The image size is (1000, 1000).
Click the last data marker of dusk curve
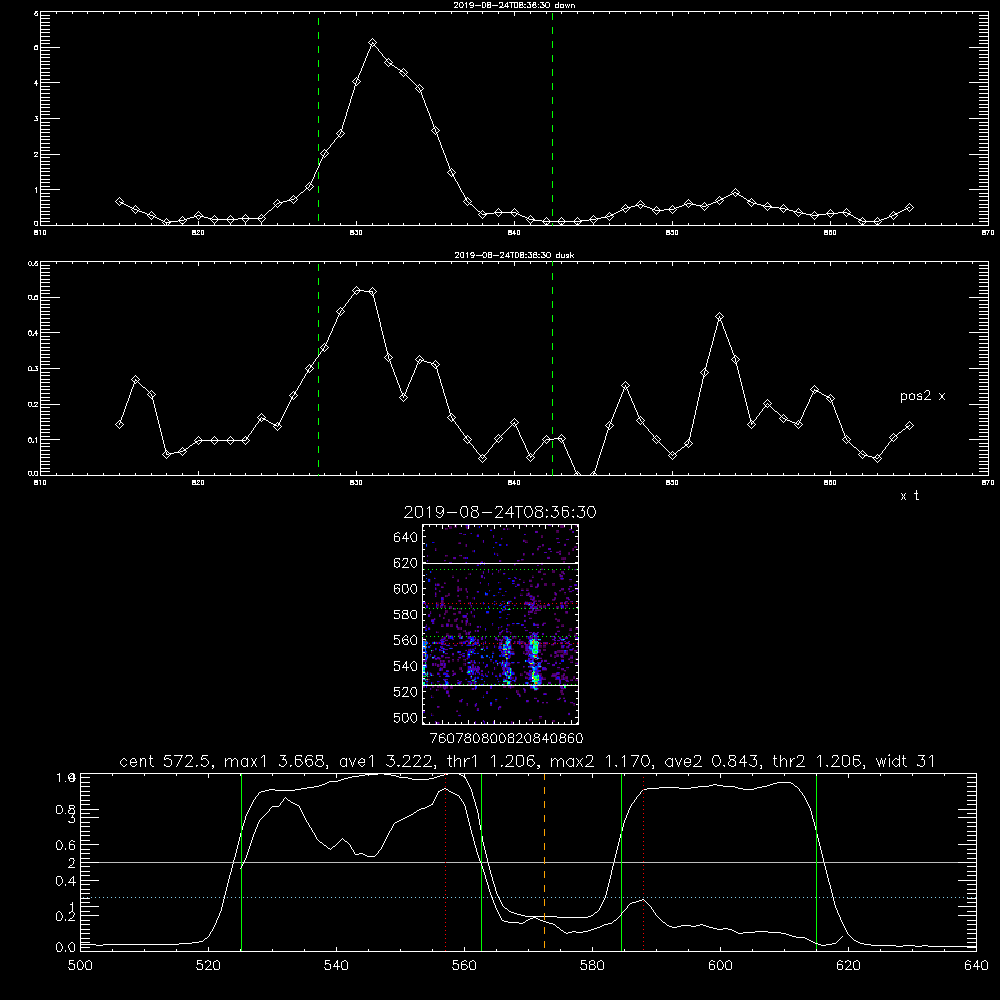point(909,425)
